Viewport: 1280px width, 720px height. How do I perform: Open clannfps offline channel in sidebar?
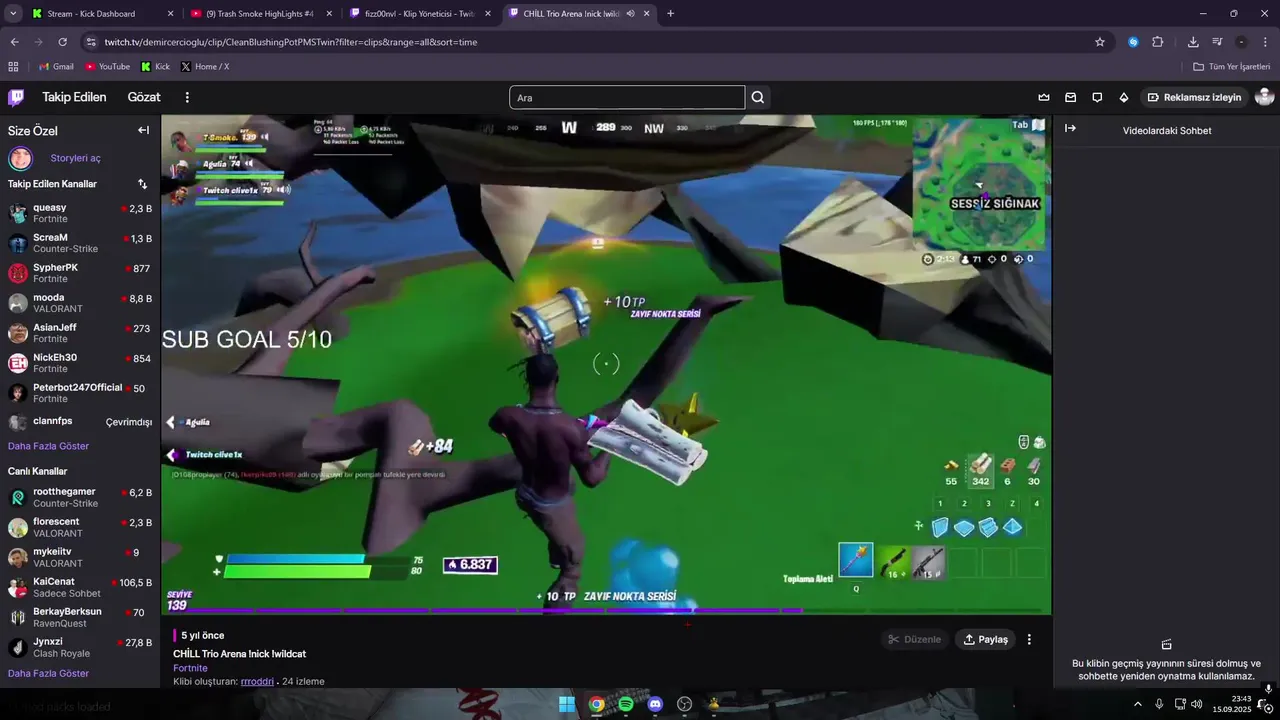click(80, 422)
